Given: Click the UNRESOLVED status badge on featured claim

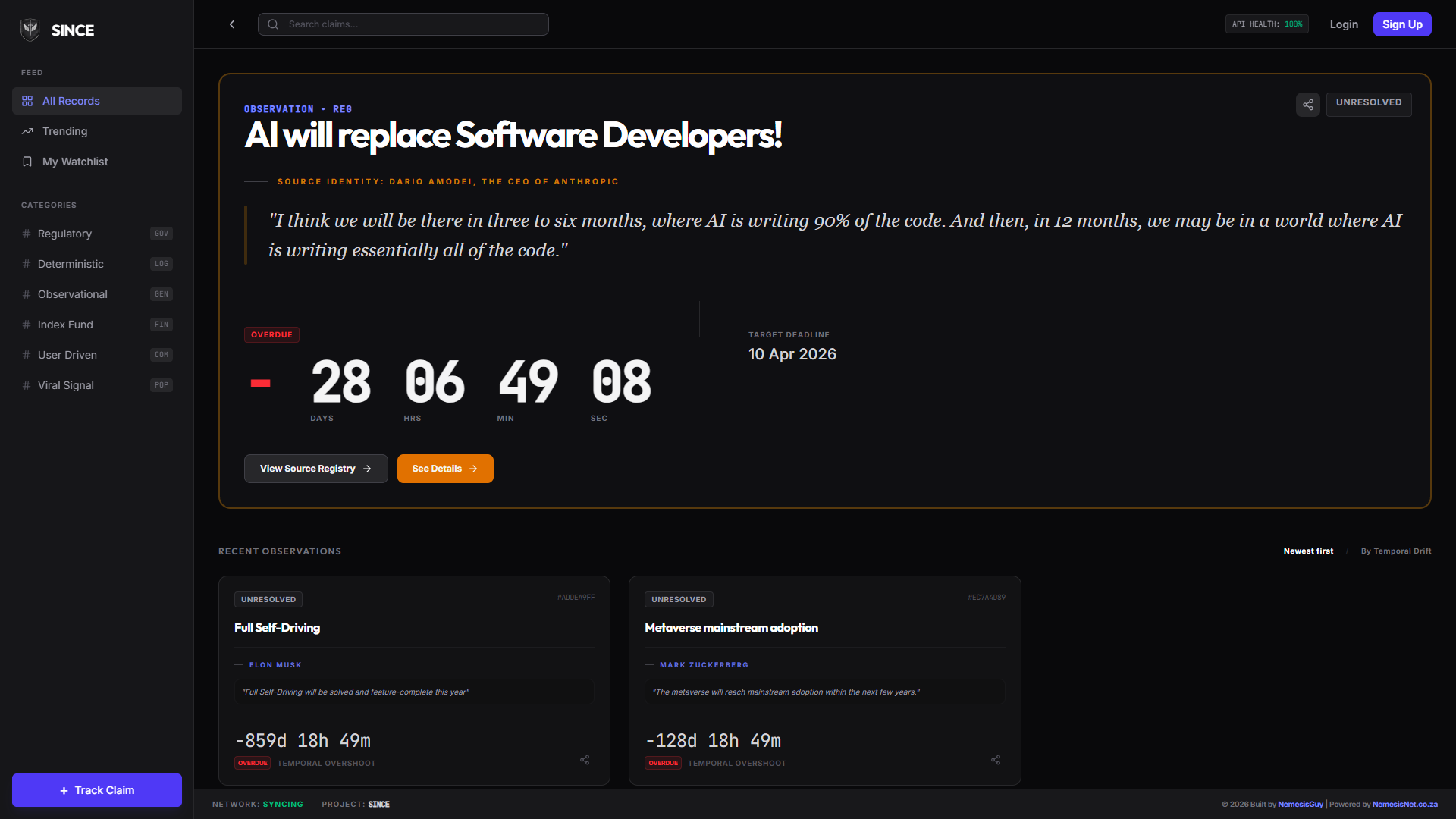Looking at the screenshot, I should click(x=1369, y=103).
